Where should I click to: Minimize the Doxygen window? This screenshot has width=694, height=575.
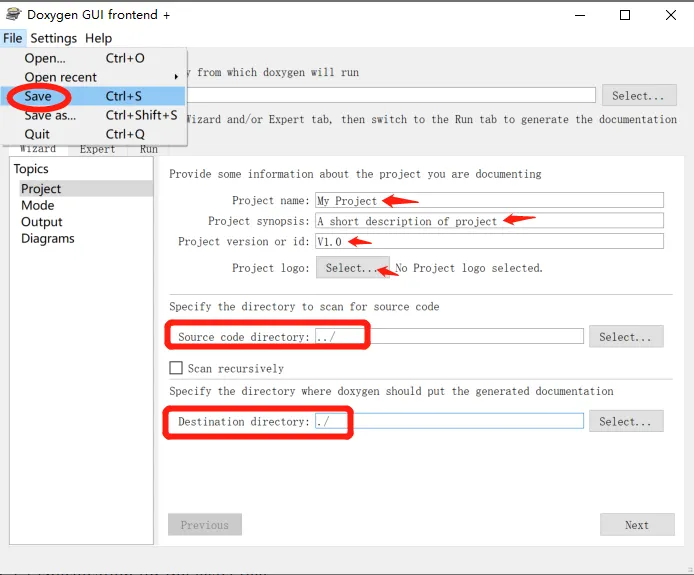(x=580, y=15)
